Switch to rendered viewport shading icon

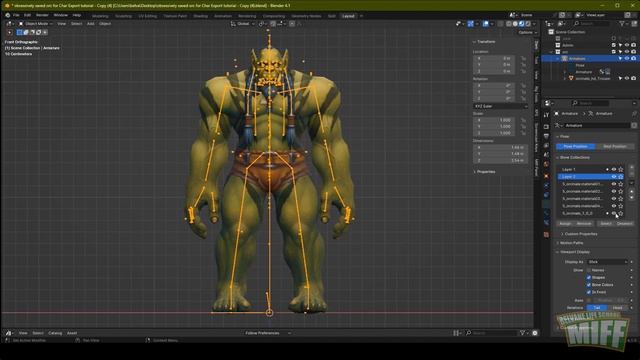coord(528,24)
